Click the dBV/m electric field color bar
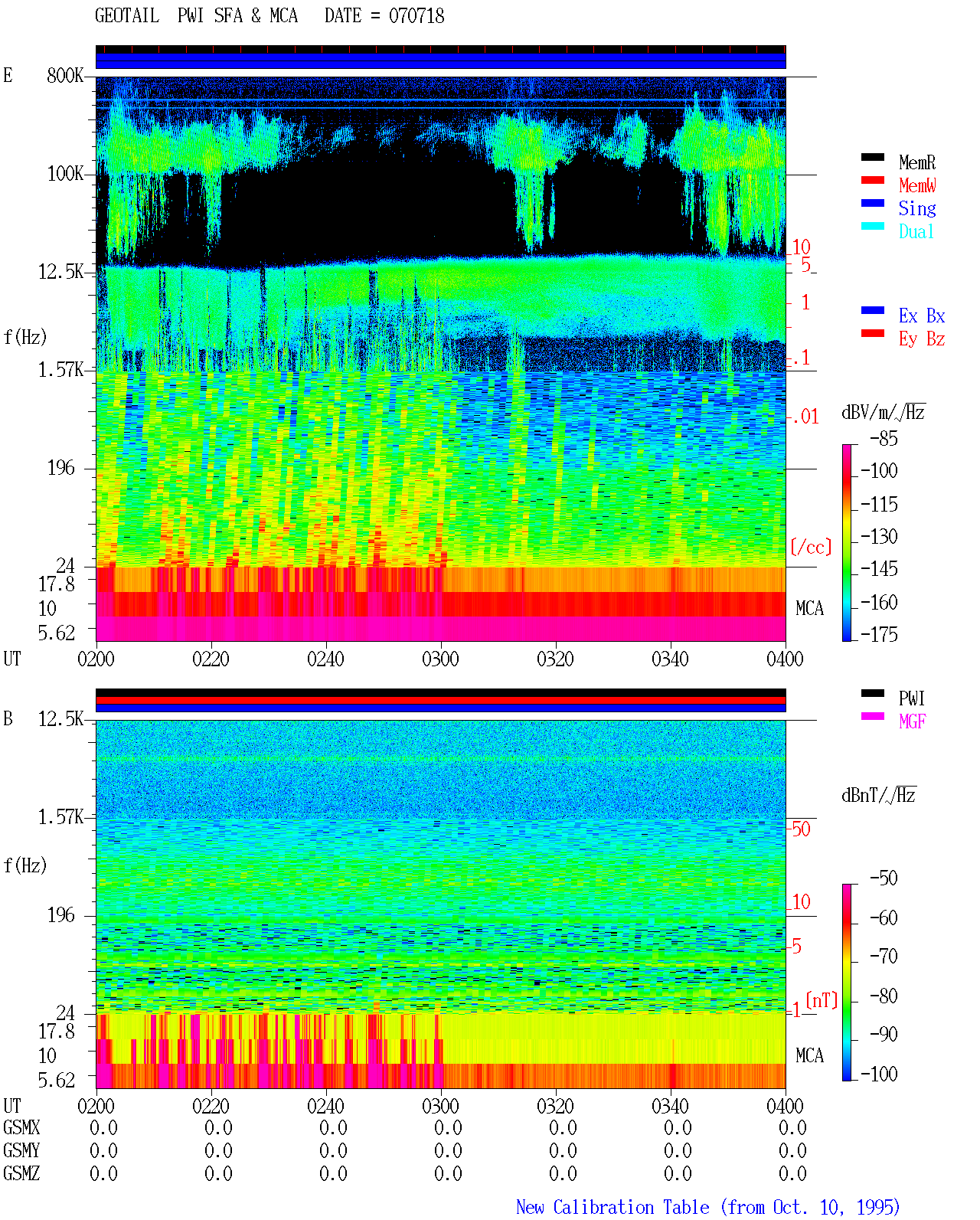The height and width of the screenshot is (1220, 980). [846, 542]
